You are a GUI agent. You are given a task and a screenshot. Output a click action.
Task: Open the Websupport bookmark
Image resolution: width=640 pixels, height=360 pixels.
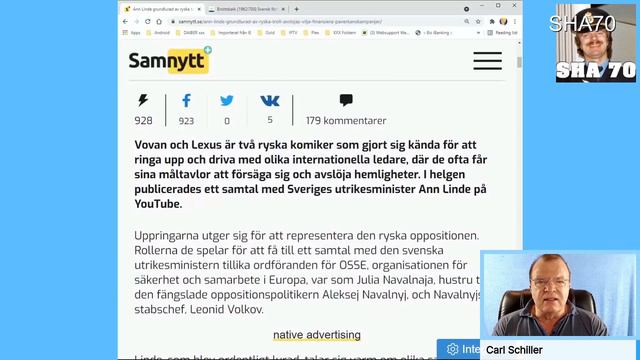[385, 33]
